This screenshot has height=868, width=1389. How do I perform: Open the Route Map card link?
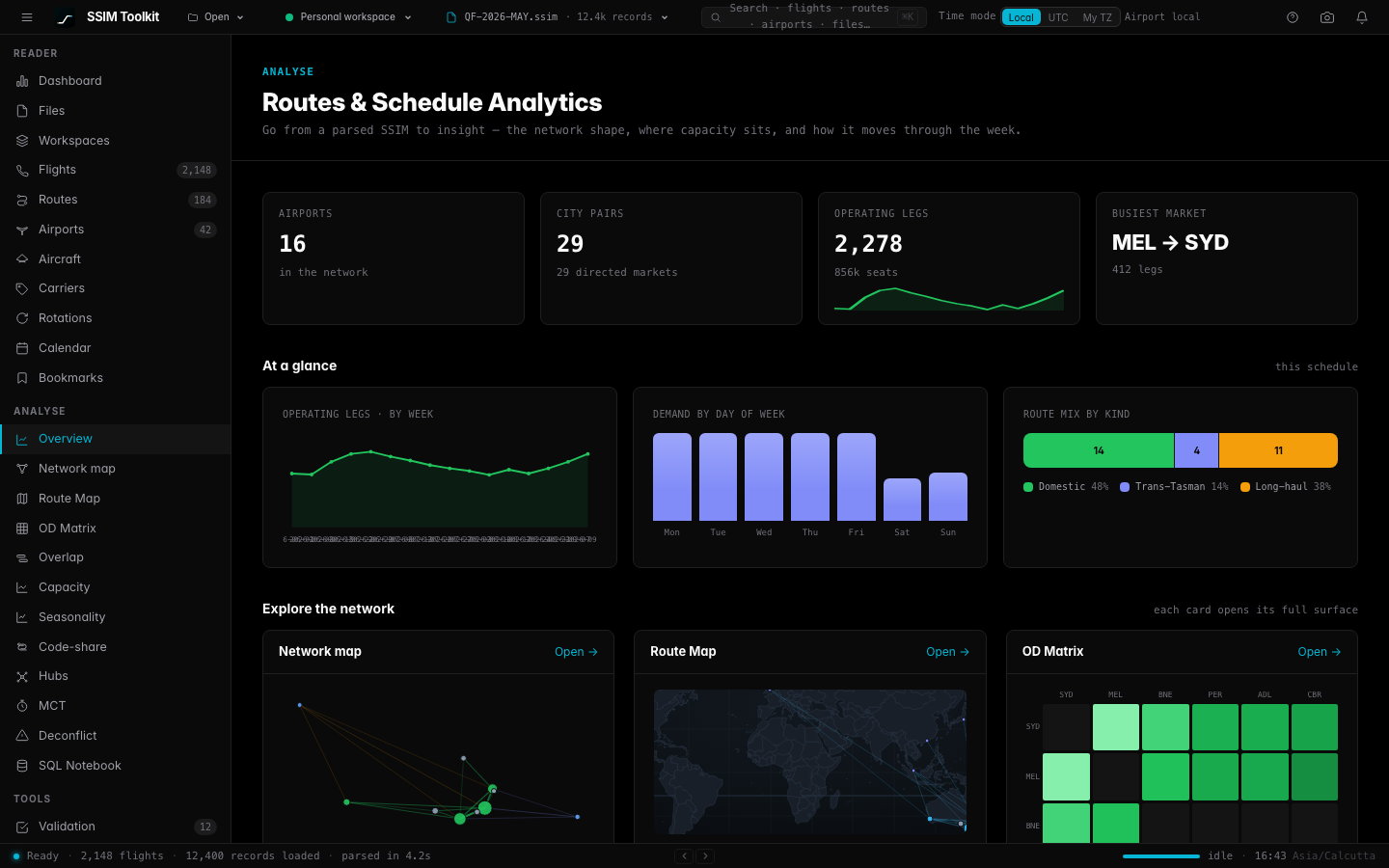pyautogui.click(x=947, y=652)
